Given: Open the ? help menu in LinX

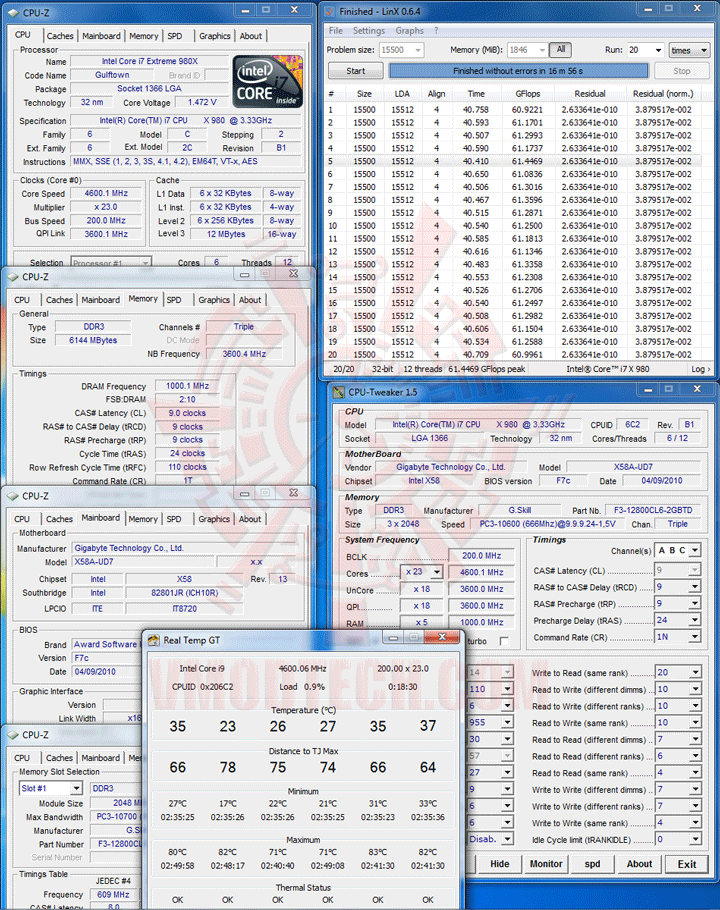Looking at the screenshot, I should [436, 31].
